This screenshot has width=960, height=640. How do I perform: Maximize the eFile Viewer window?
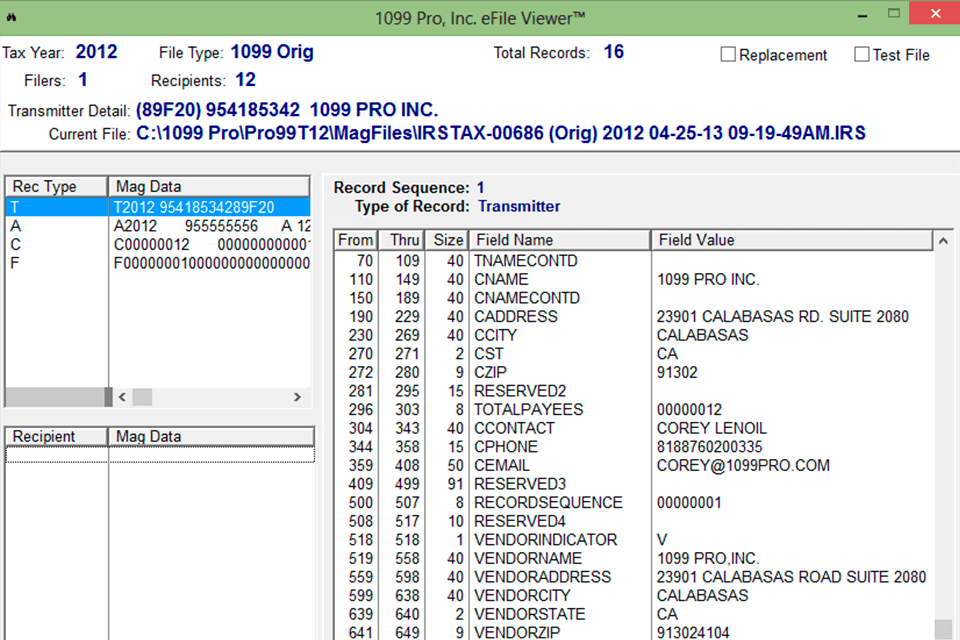[894, 13]
